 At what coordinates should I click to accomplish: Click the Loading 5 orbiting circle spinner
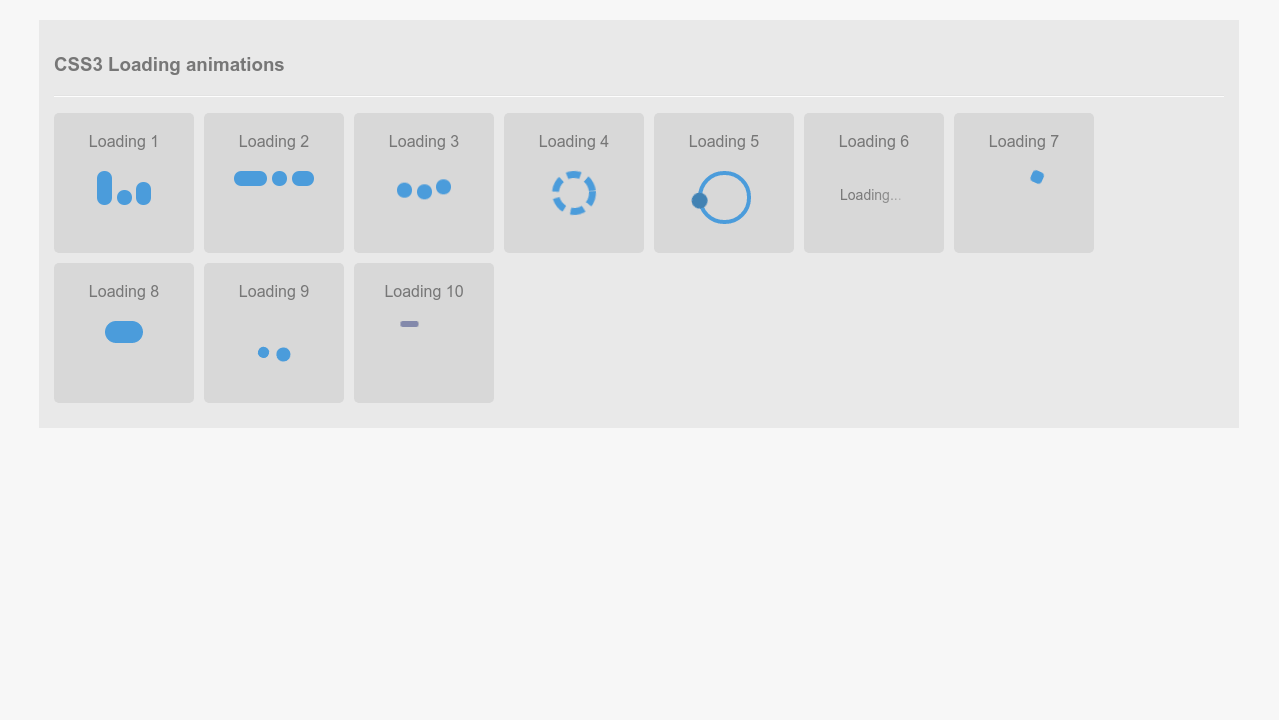721,197
